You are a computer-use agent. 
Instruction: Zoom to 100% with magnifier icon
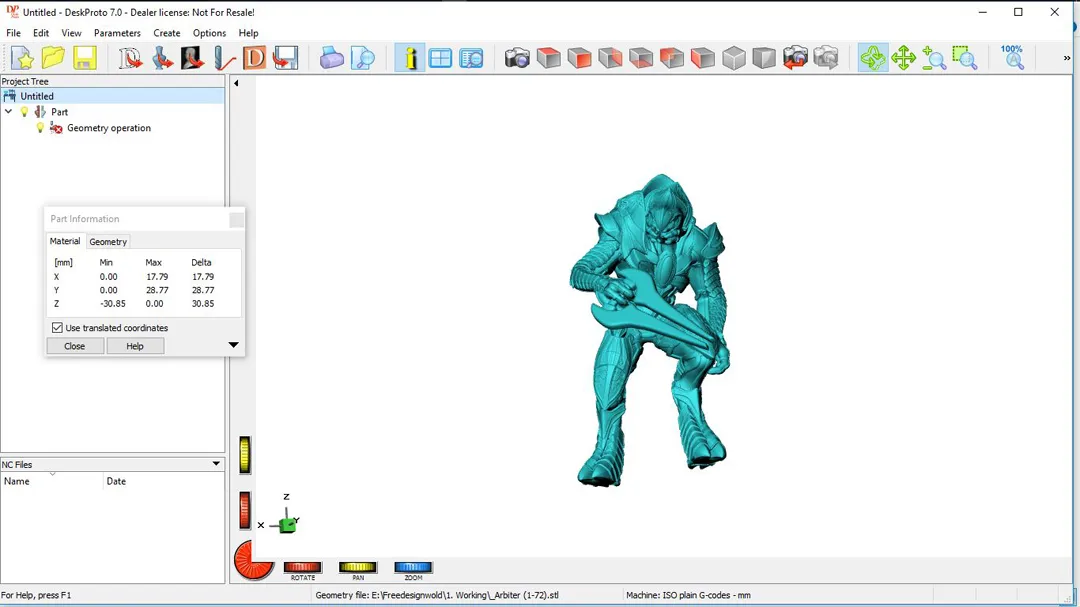click(x=1012, y=58)
